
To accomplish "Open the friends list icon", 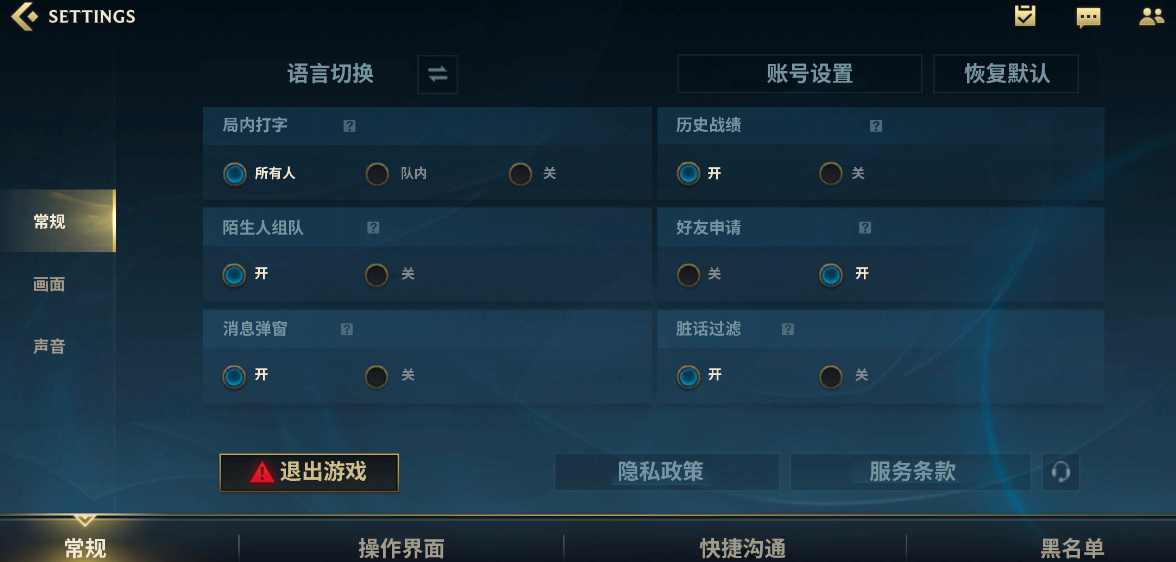I will pos(1151,17).
